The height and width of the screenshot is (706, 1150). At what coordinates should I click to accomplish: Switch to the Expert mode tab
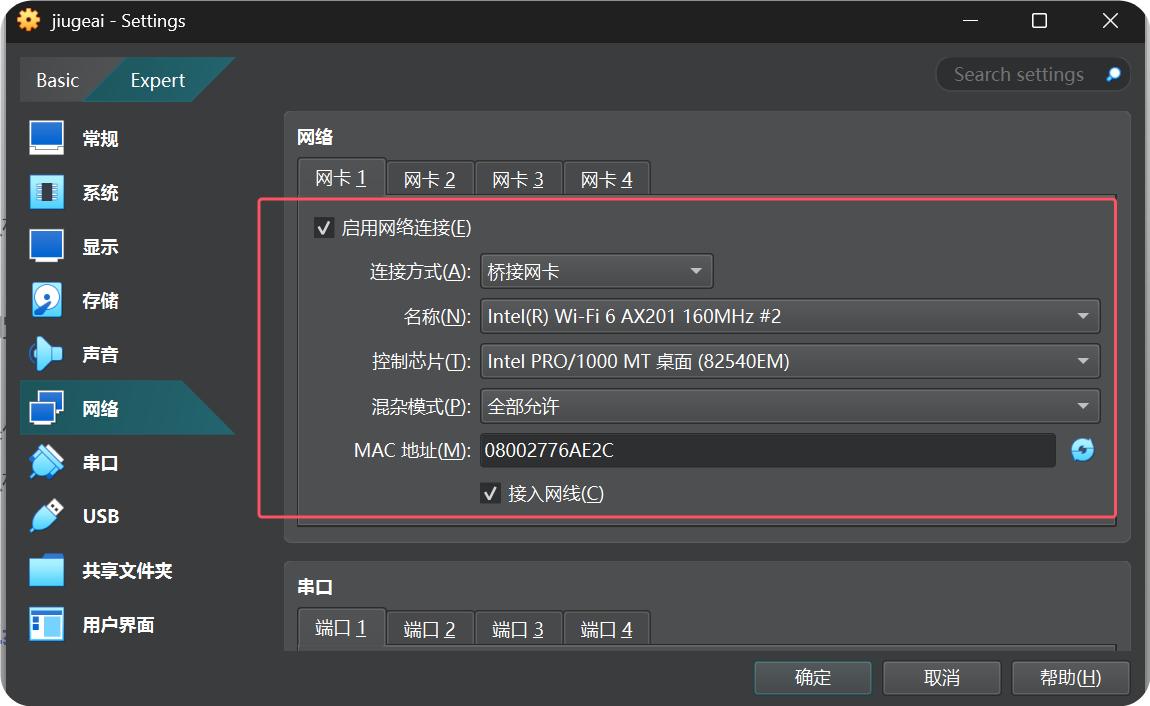158,80
